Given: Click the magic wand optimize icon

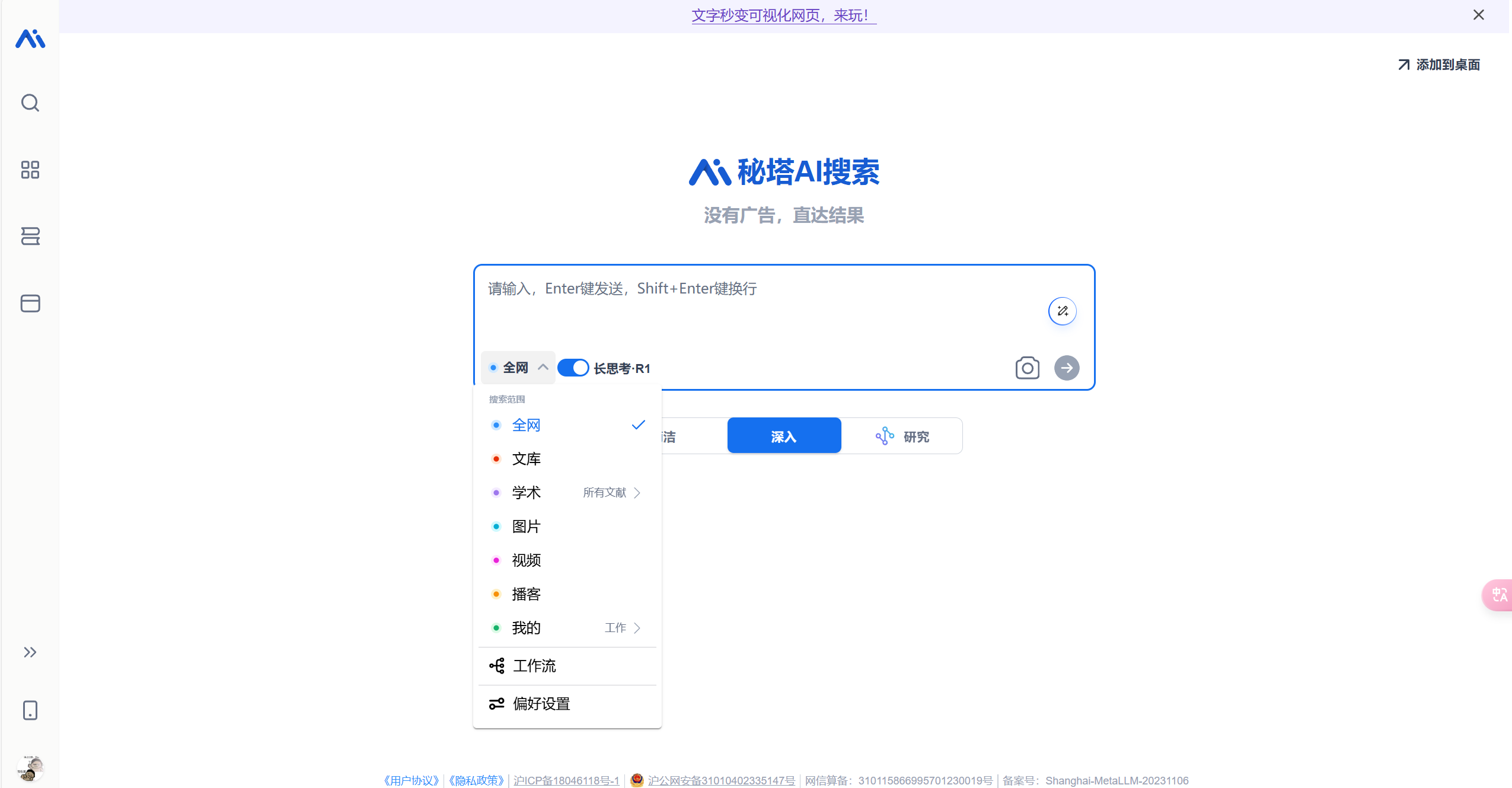Looking at the screenshot, I should tap(1062, 311).
